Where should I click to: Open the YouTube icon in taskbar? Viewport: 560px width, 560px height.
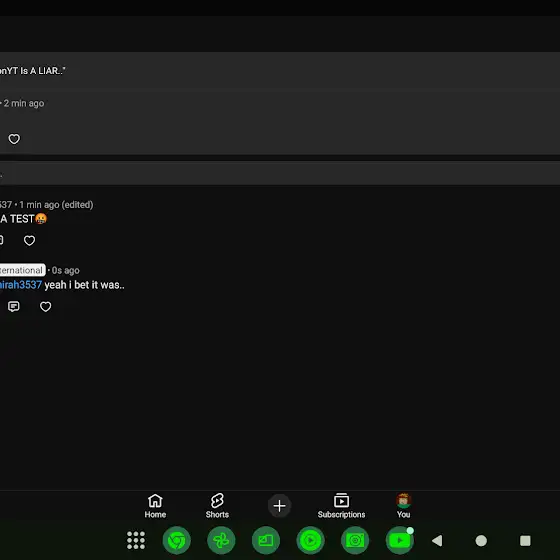tap(400, 540)
